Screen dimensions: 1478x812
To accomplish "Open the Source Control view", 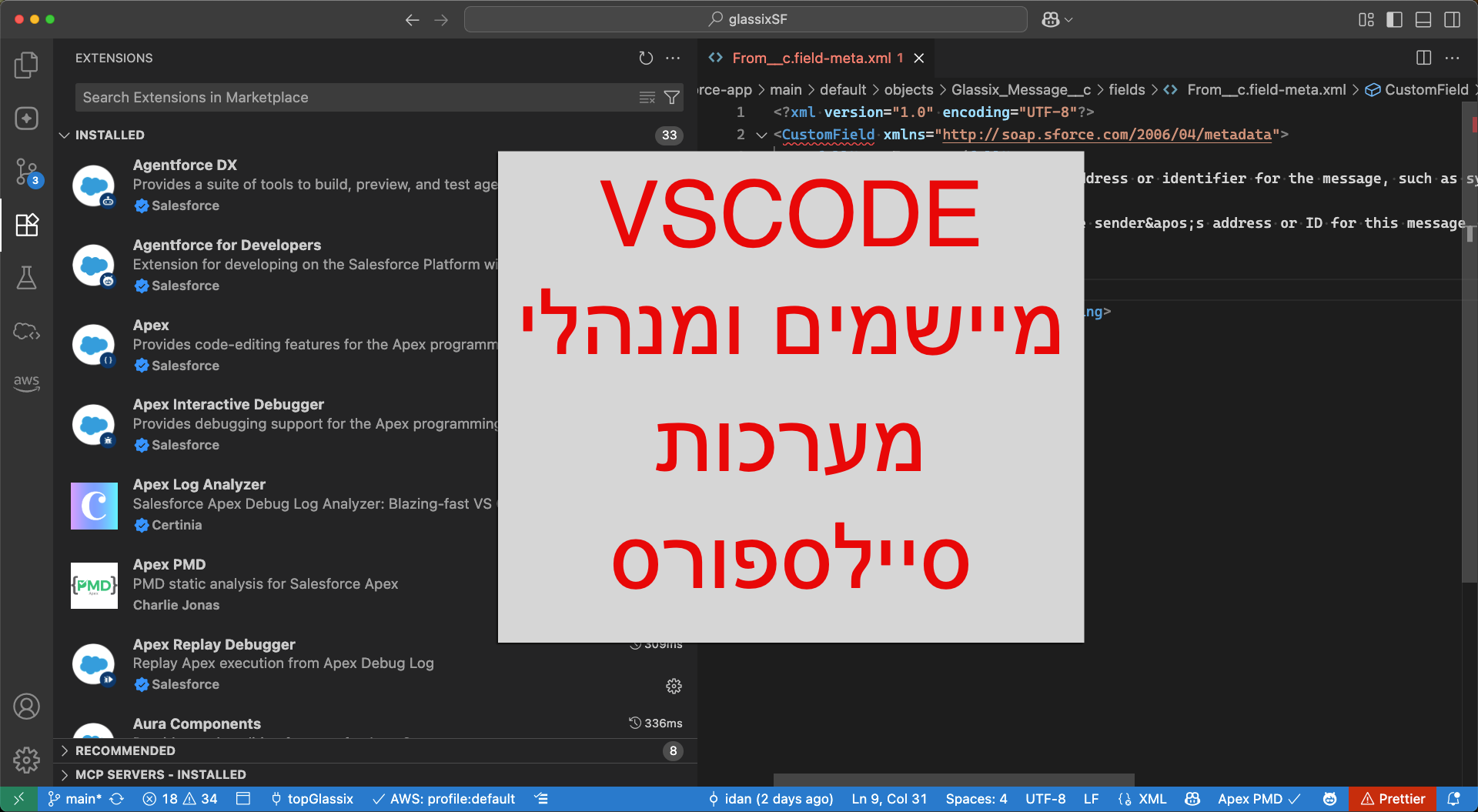I will coord(26,172).
